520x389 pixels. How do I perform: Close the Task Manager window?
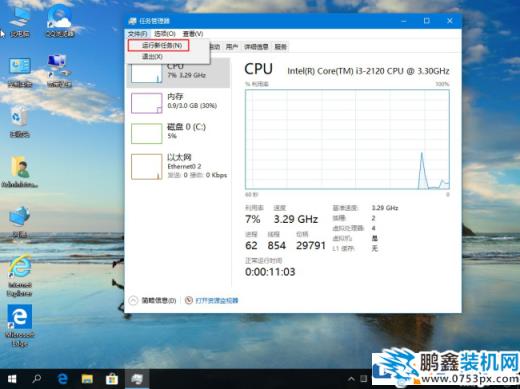click(450, 21)
